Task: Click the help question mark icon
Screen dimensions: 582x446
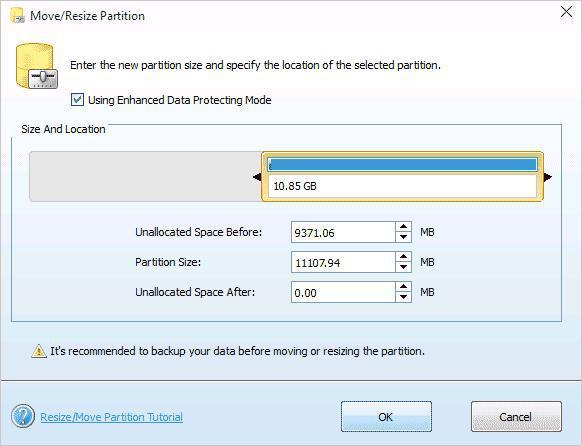Action: point(23,416)
